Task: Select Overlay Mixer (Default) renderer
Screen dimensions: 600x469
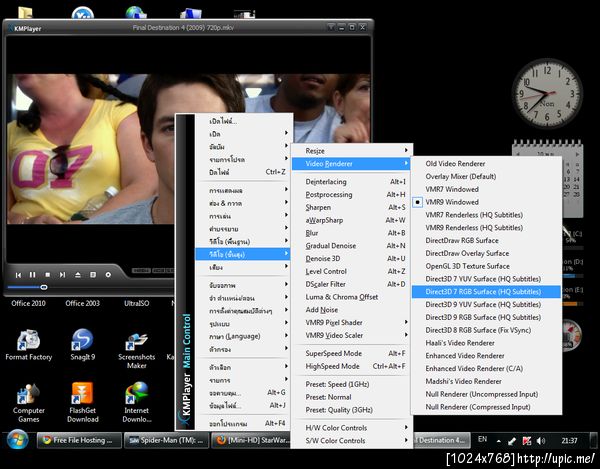Action: click(x=486, y=176)
